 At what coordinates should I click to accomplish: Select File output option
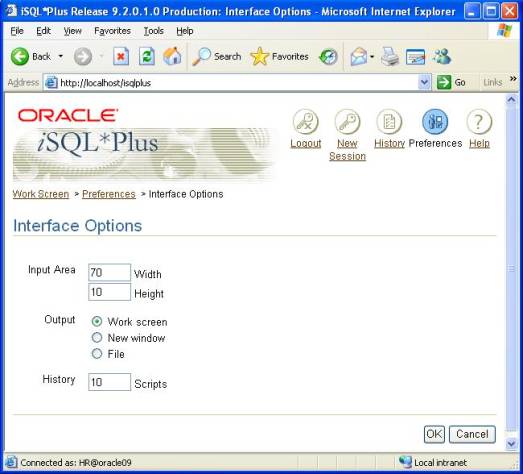(x=97, y=354)
